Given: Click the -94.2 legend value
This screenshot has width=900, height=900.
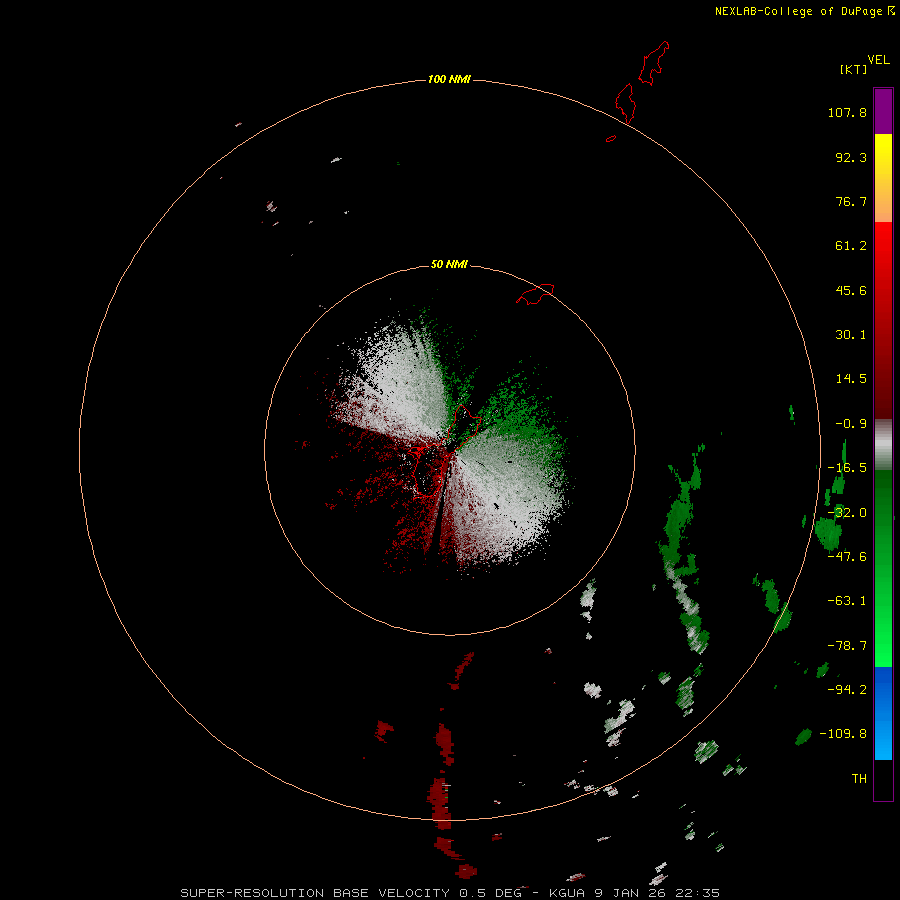Looking at the screenshot, I should click(847, 689).
